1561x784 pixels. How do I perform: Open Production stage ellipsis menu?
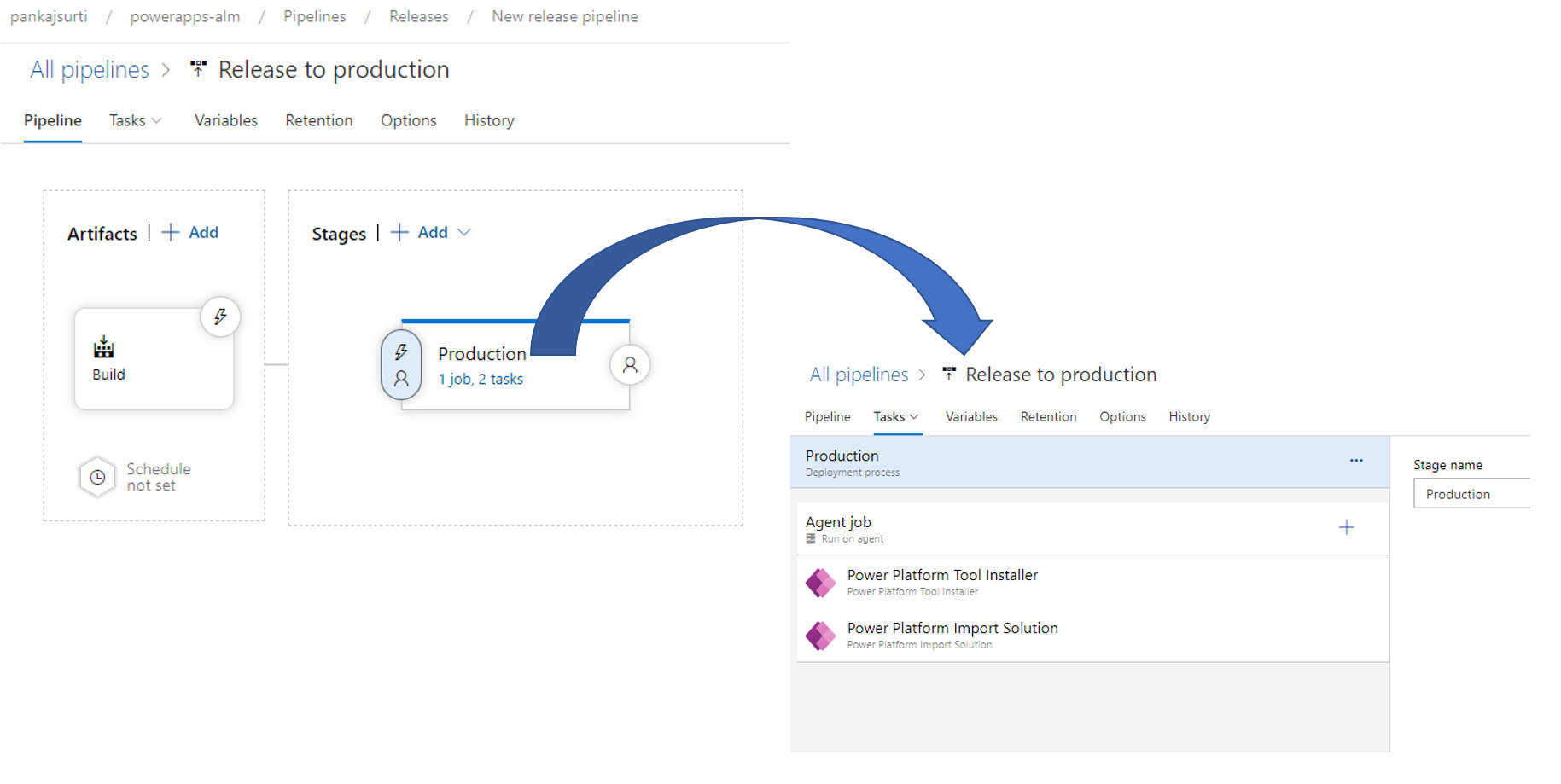(x=1356, y=461)
